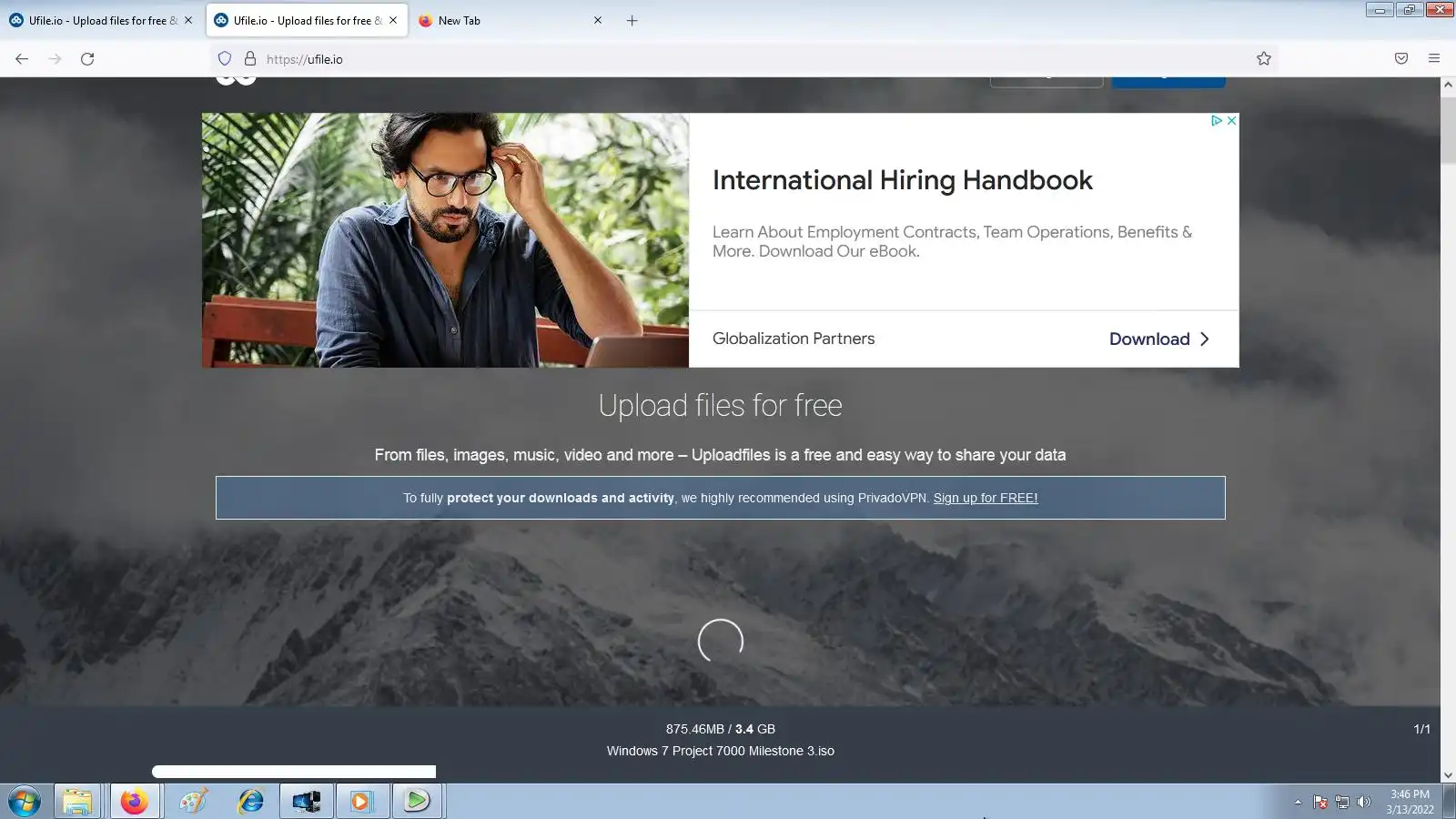The width and height of the screenshot is (1456, 819).
Task: Open the International Hiring Handbook headline
Action: point(902,180)
